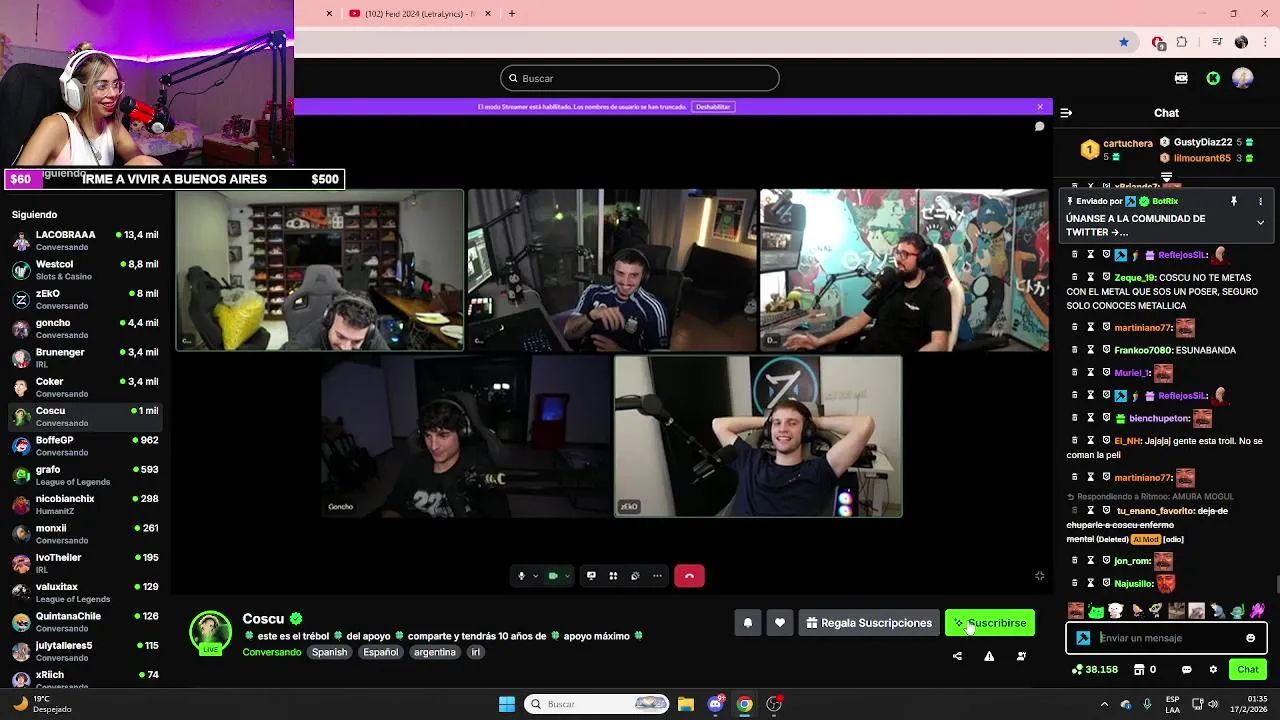Click the Deshabilitar streamer mode button
Viewport: 1280px width, 720px height.
click(713, 106)
